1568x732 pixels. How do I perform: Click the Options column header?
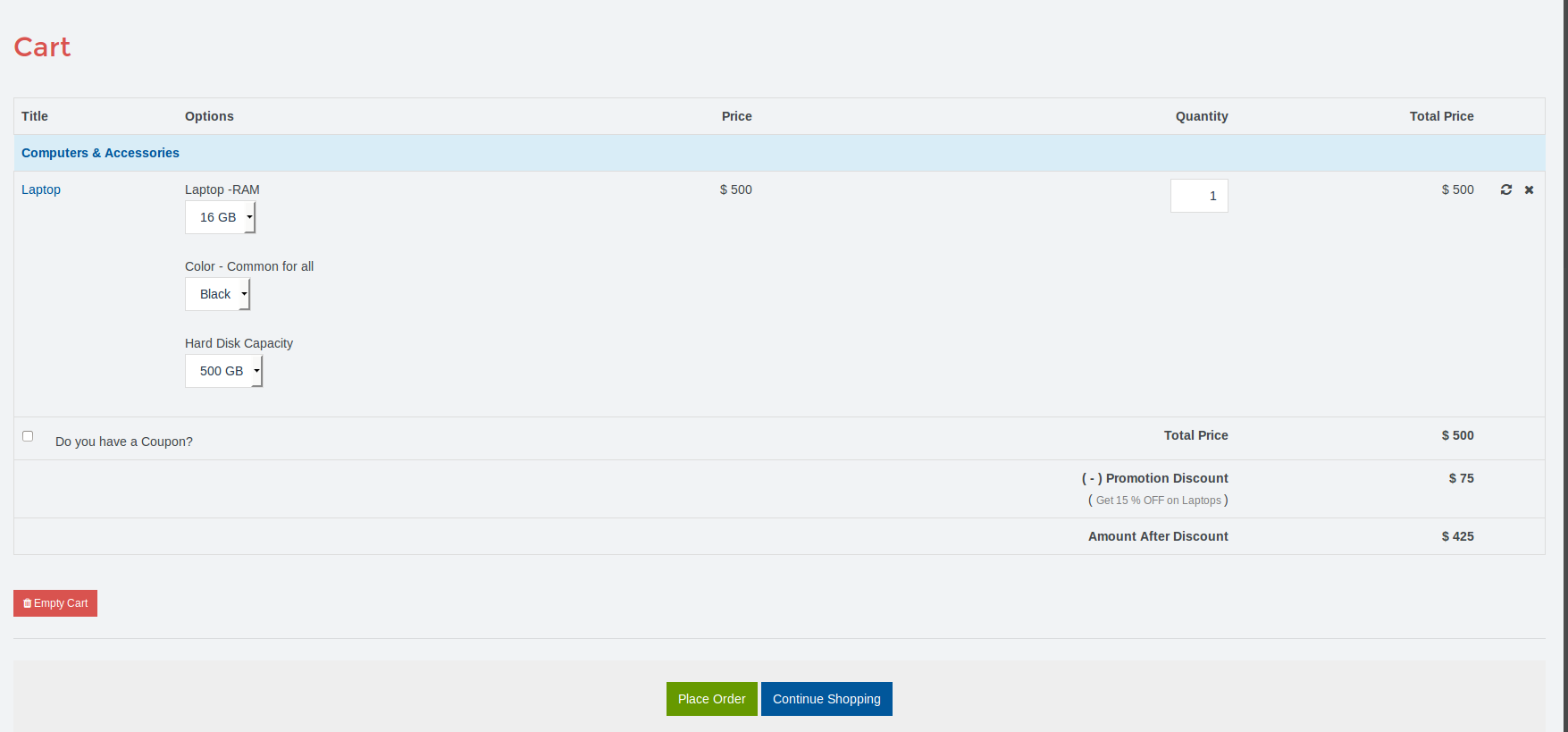point(209,116)
